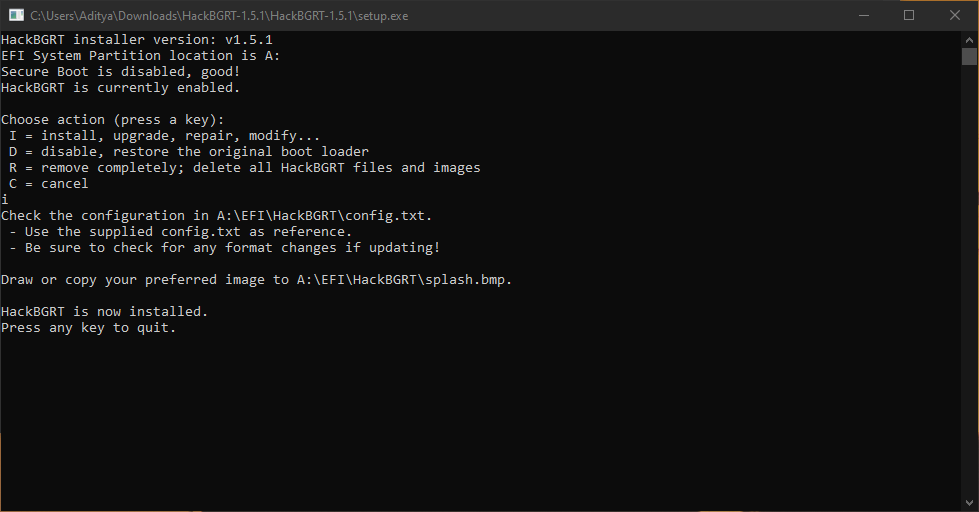Image resolution: width=979 pixels, height=512 pixels.
Task: Click the scrollbar down arrow
Action: tap(969, 503)
